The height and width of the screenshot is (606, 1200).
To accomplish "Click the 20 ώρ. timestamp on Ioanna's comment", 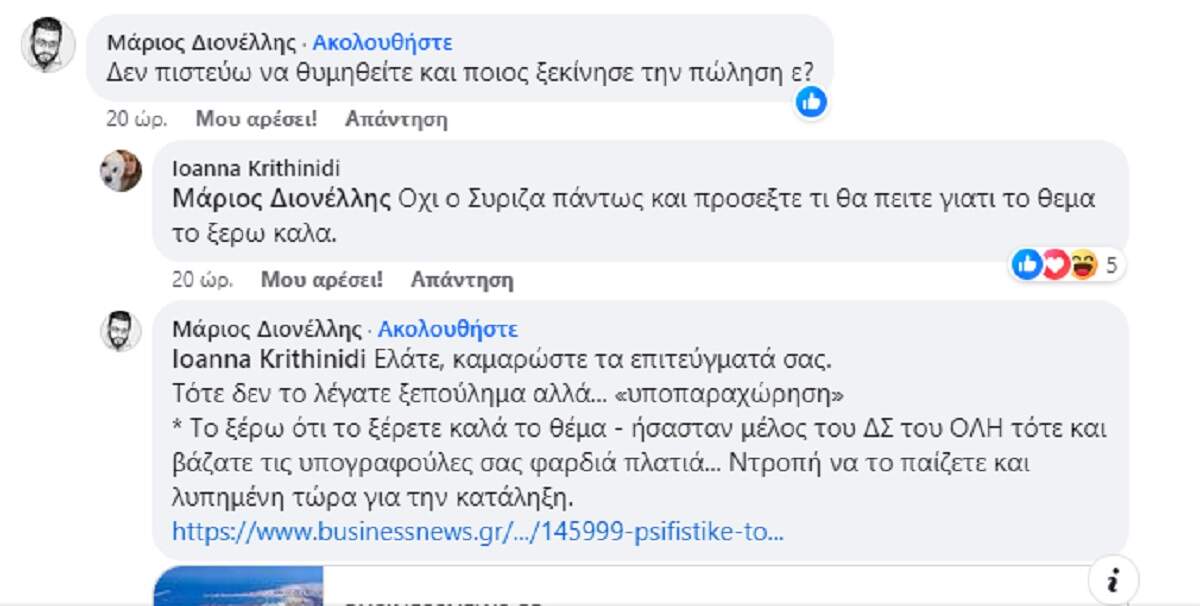I will click(203, 280).
